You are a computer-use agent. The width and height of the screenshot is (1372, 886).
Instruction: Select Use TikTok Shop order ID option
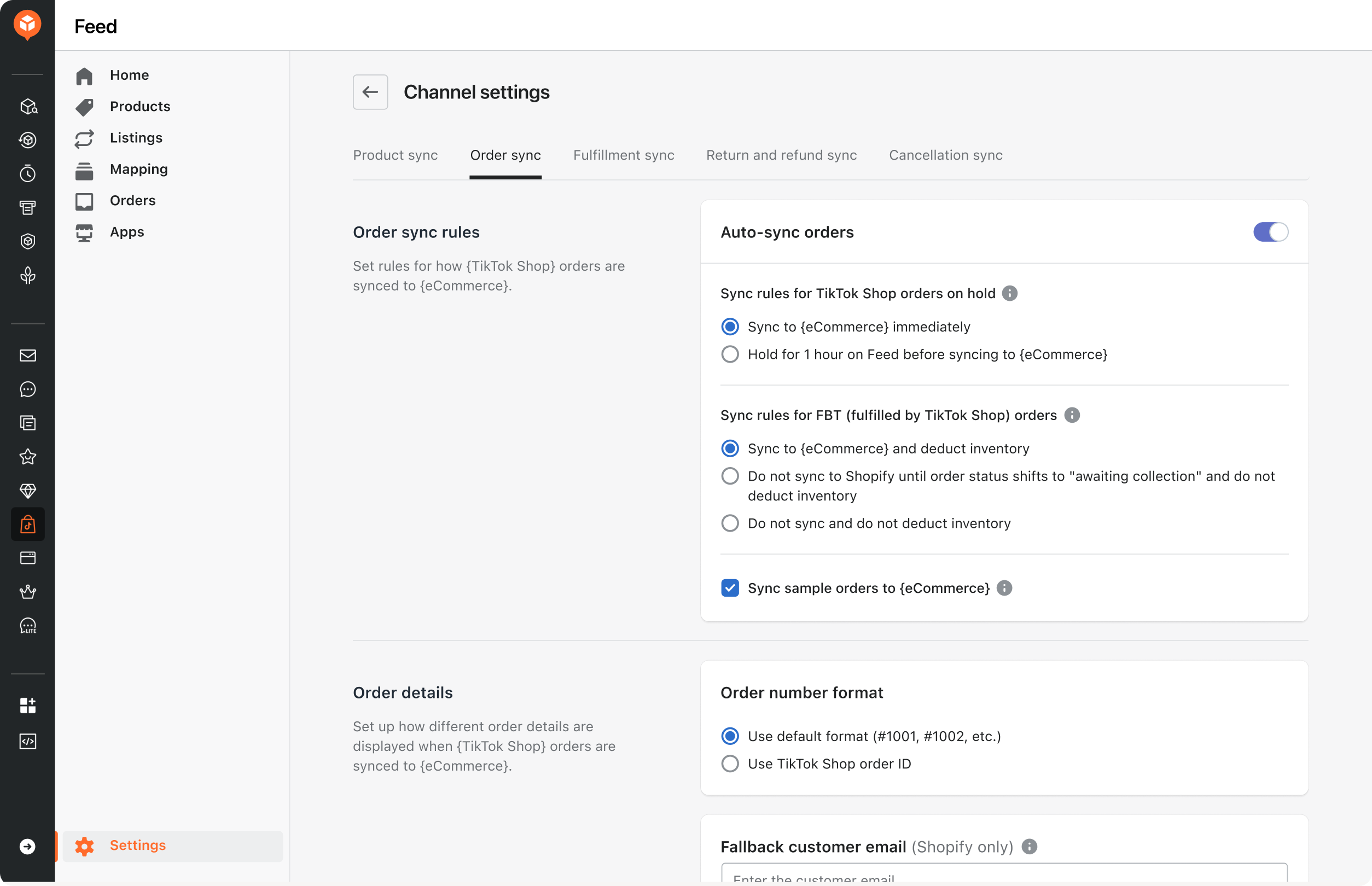[x=730, y=763]
